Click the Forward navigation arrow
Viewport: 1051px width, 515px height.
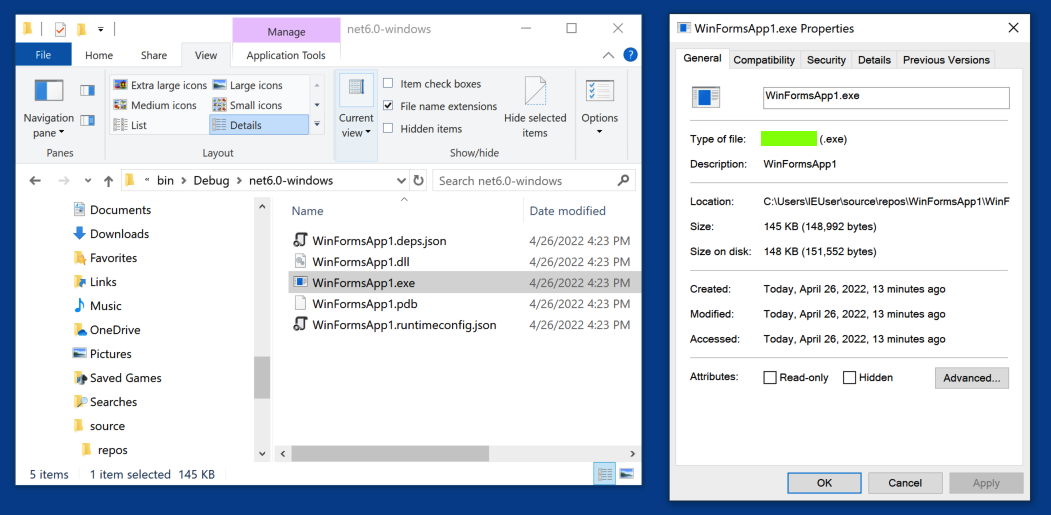(x=63, y=181)
